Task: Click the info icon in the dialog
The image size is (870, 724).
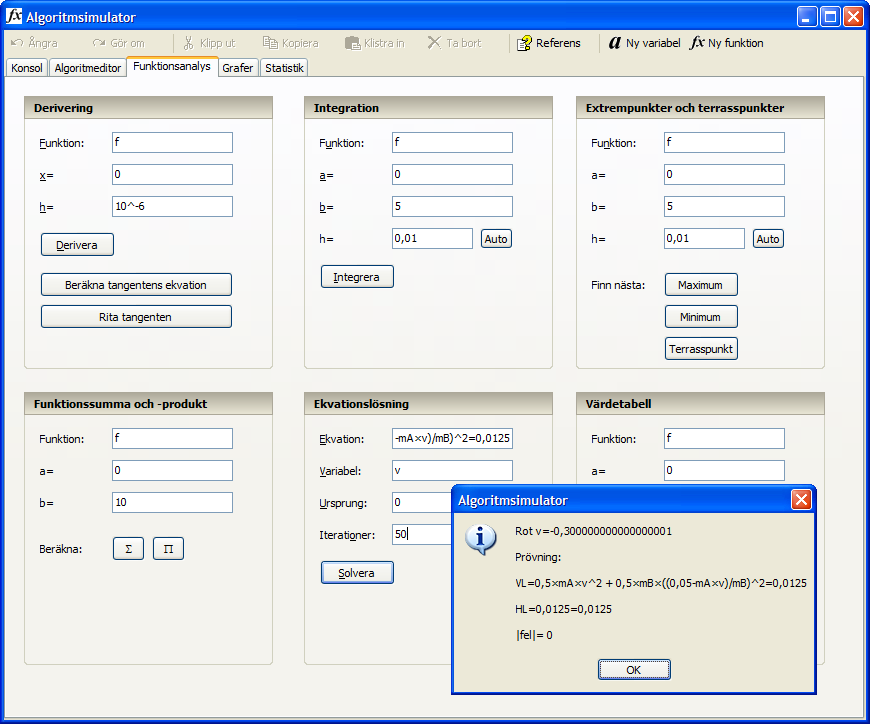Action: point(480,539)
